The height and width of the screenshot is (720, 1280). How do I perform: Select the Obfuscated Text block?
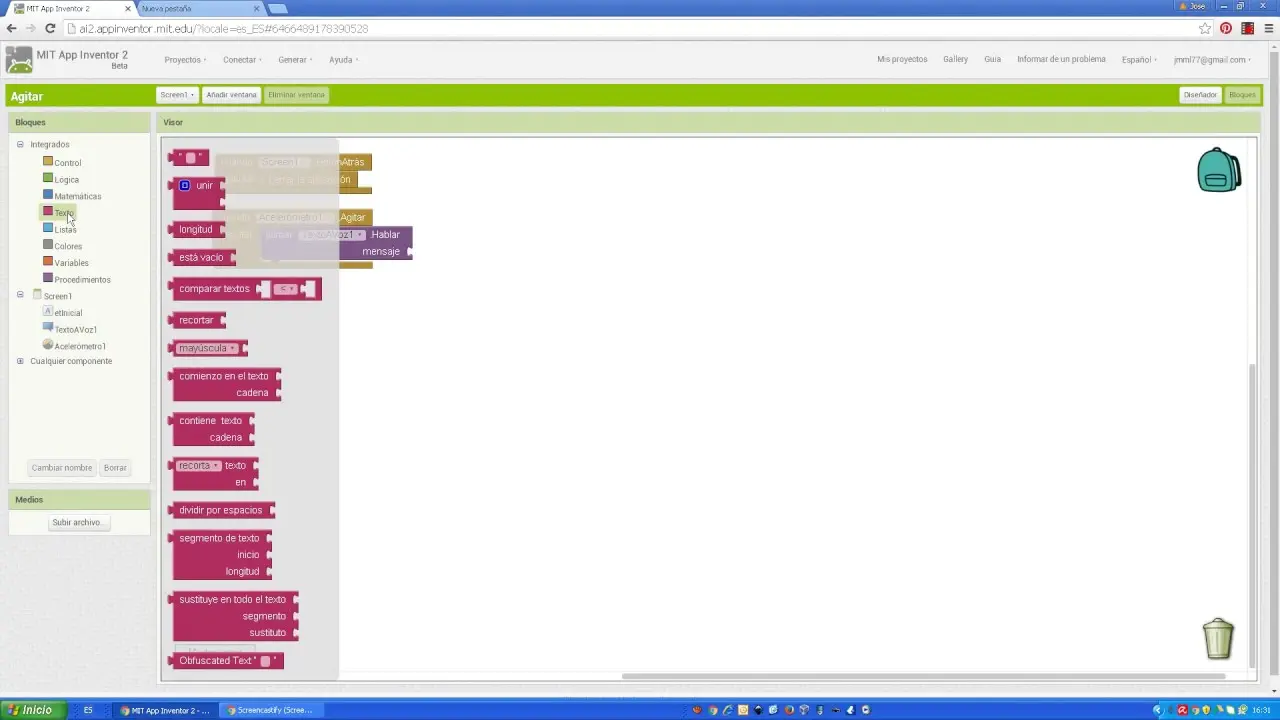[x=227, y=661]
